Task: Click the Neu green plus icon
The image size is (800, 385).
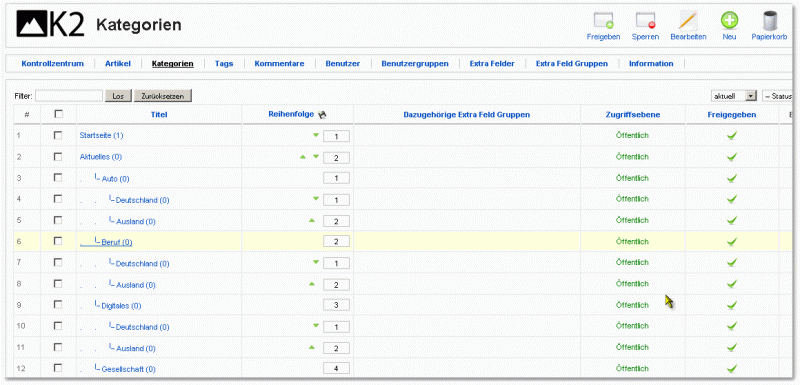Action: (729, 20)
